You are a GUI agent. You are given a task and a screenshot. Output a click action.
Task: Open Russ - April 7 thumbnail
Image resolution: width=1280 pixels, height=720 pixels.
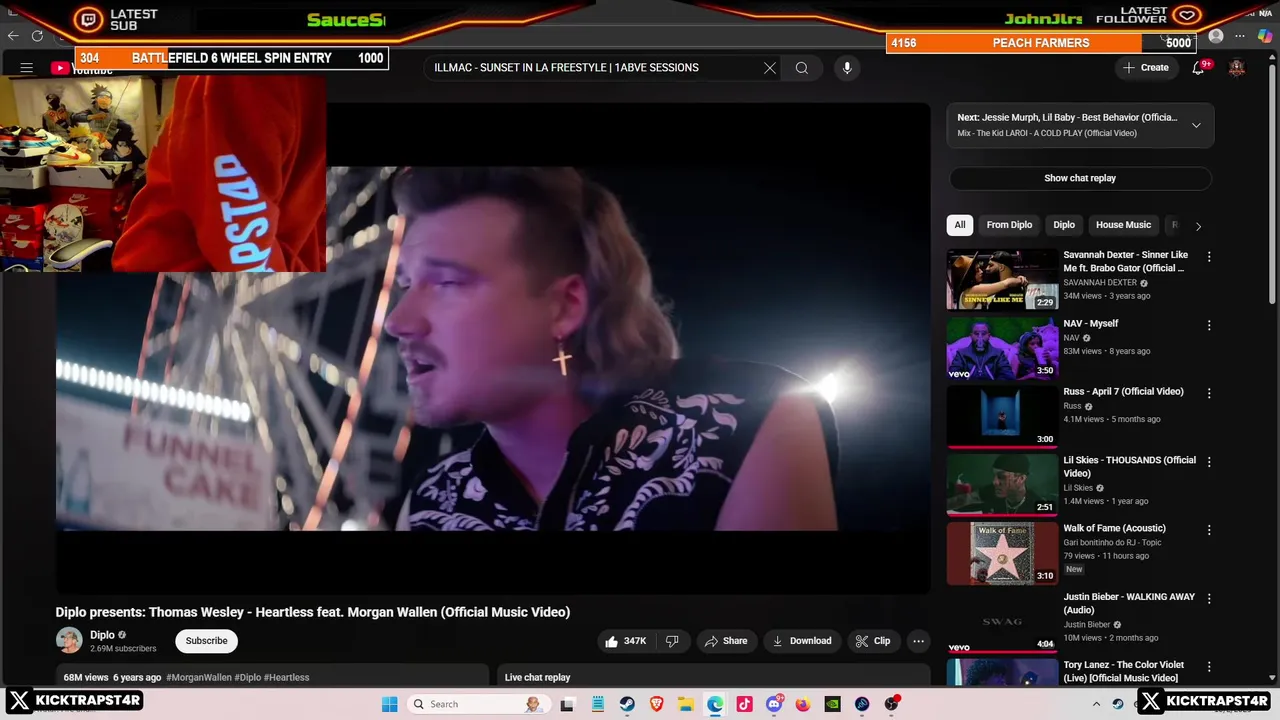(1002, 415)
